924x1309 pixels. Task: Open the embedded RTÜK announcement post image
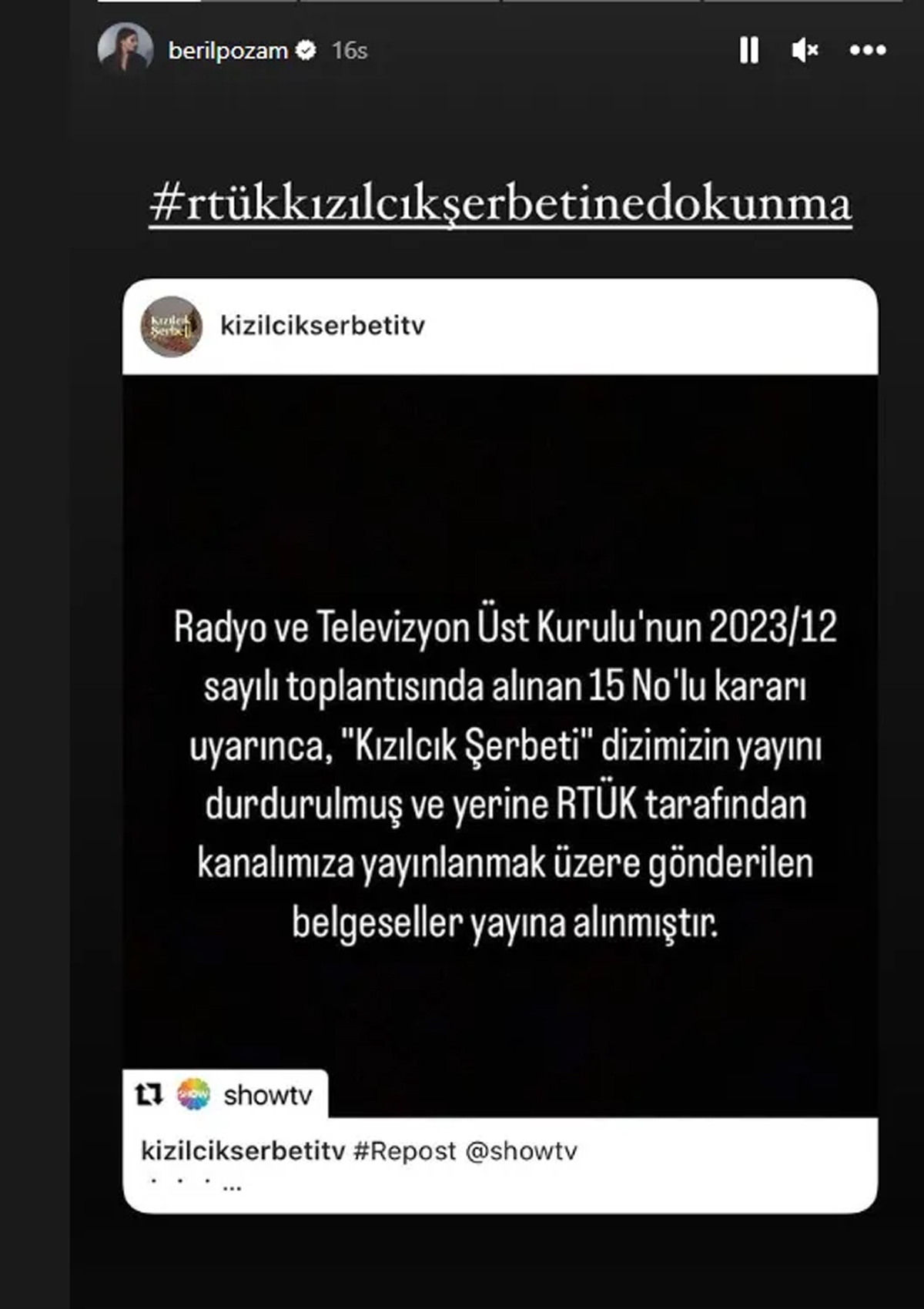(x=500, y=745)
